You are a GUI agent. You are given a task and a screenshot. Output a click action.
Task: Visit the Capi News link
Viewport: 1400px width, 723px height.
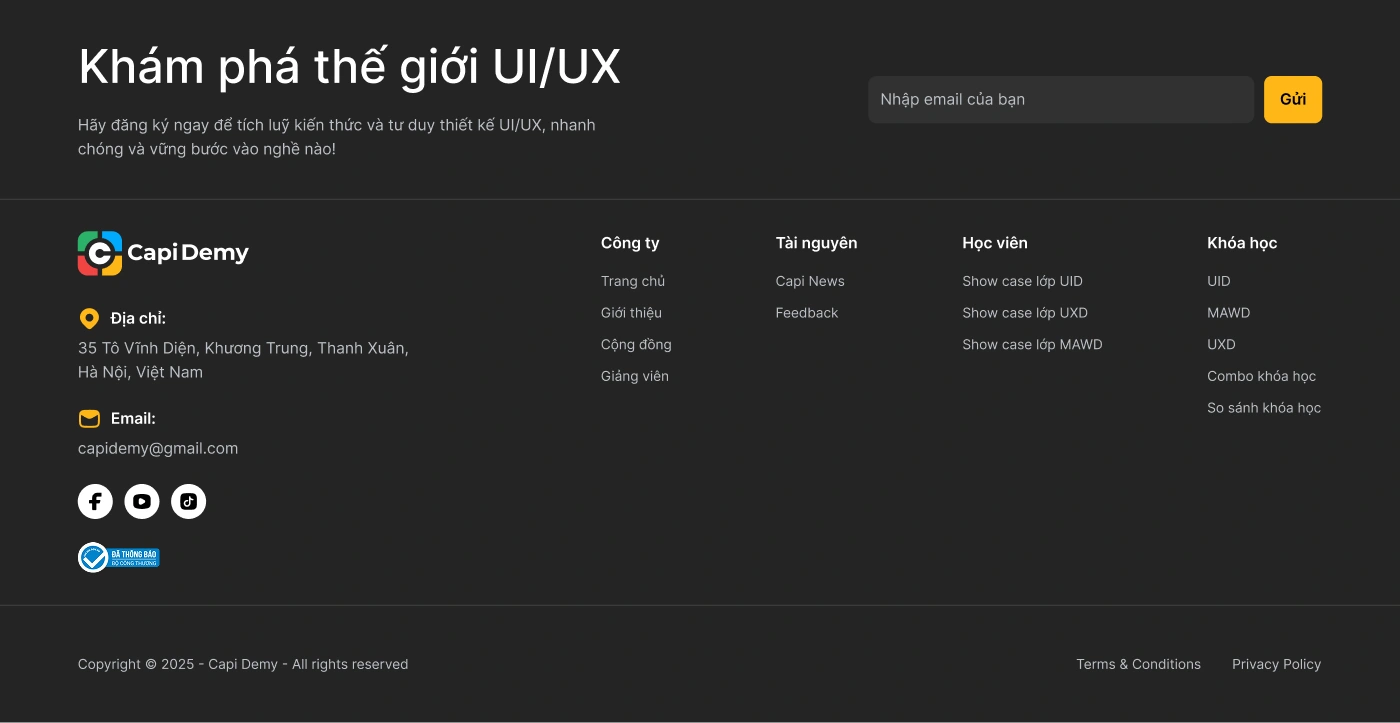(810, 281)
